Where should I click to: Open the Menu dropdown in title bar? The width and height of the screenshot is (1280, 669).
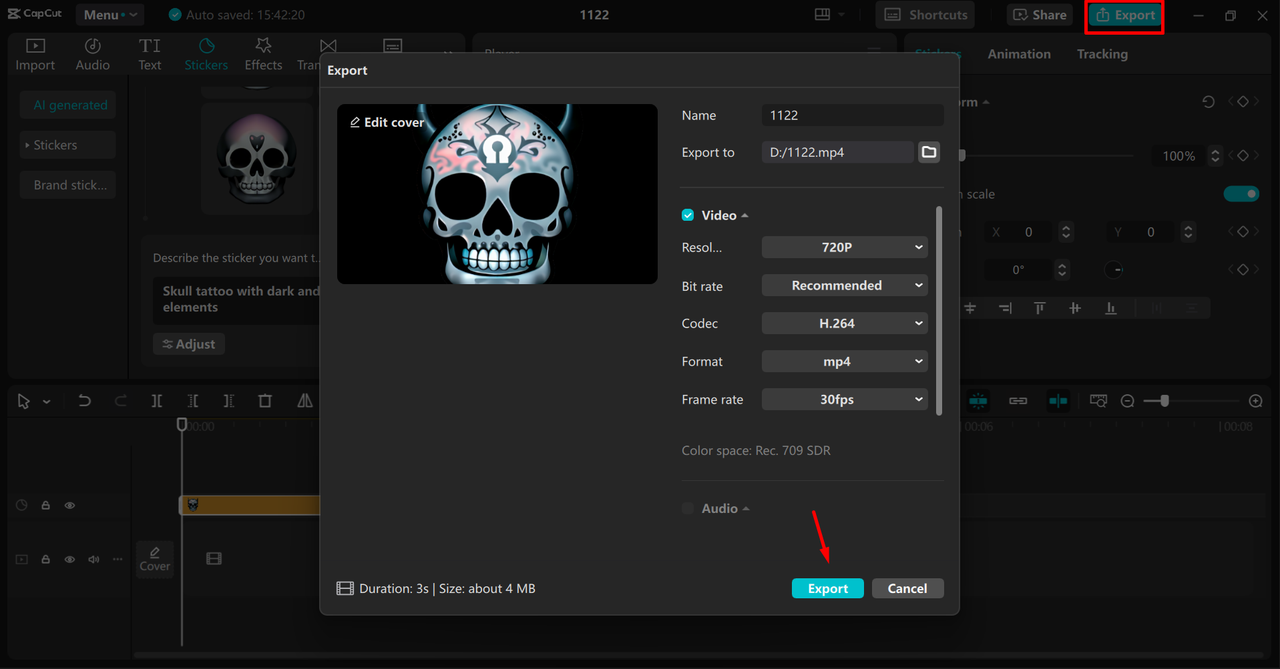click(x=109, y=15)
